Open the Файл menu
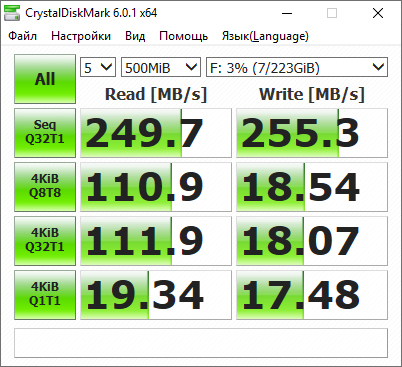 (22, 36)
